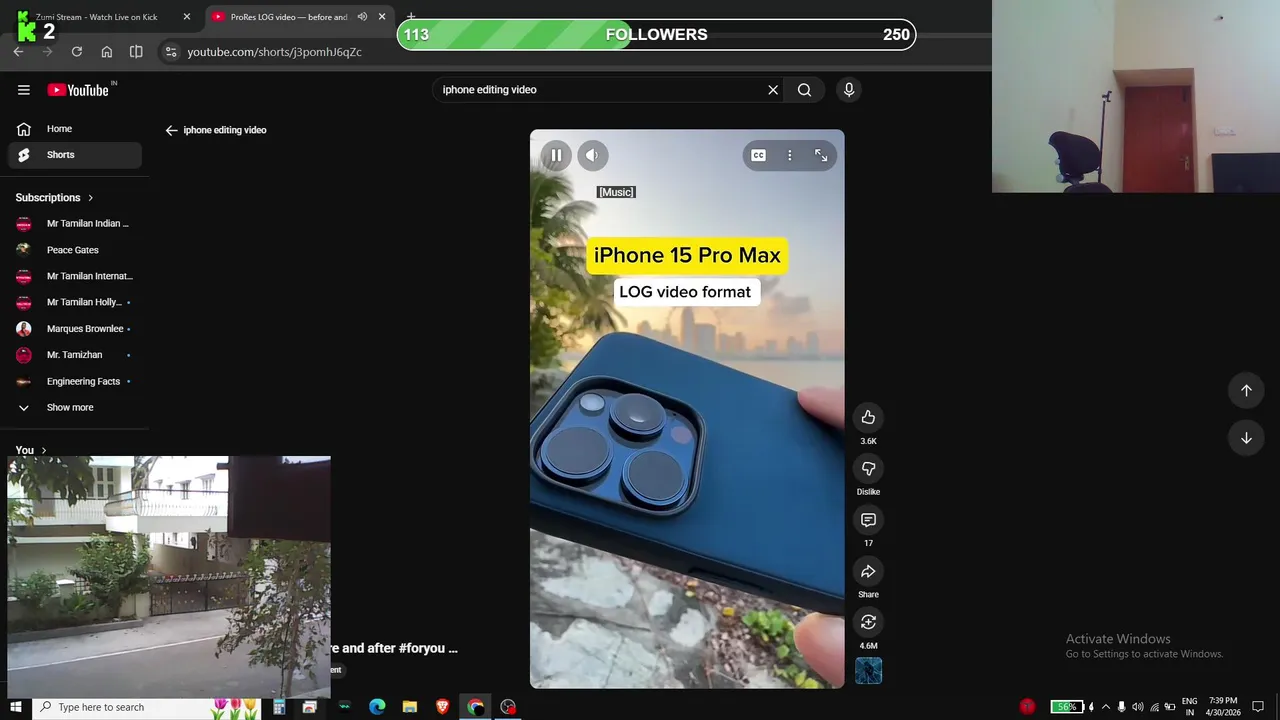Open the system tray volume control
The height and width of the screenshot is (720, 1280).
[x=1137, y=707]
